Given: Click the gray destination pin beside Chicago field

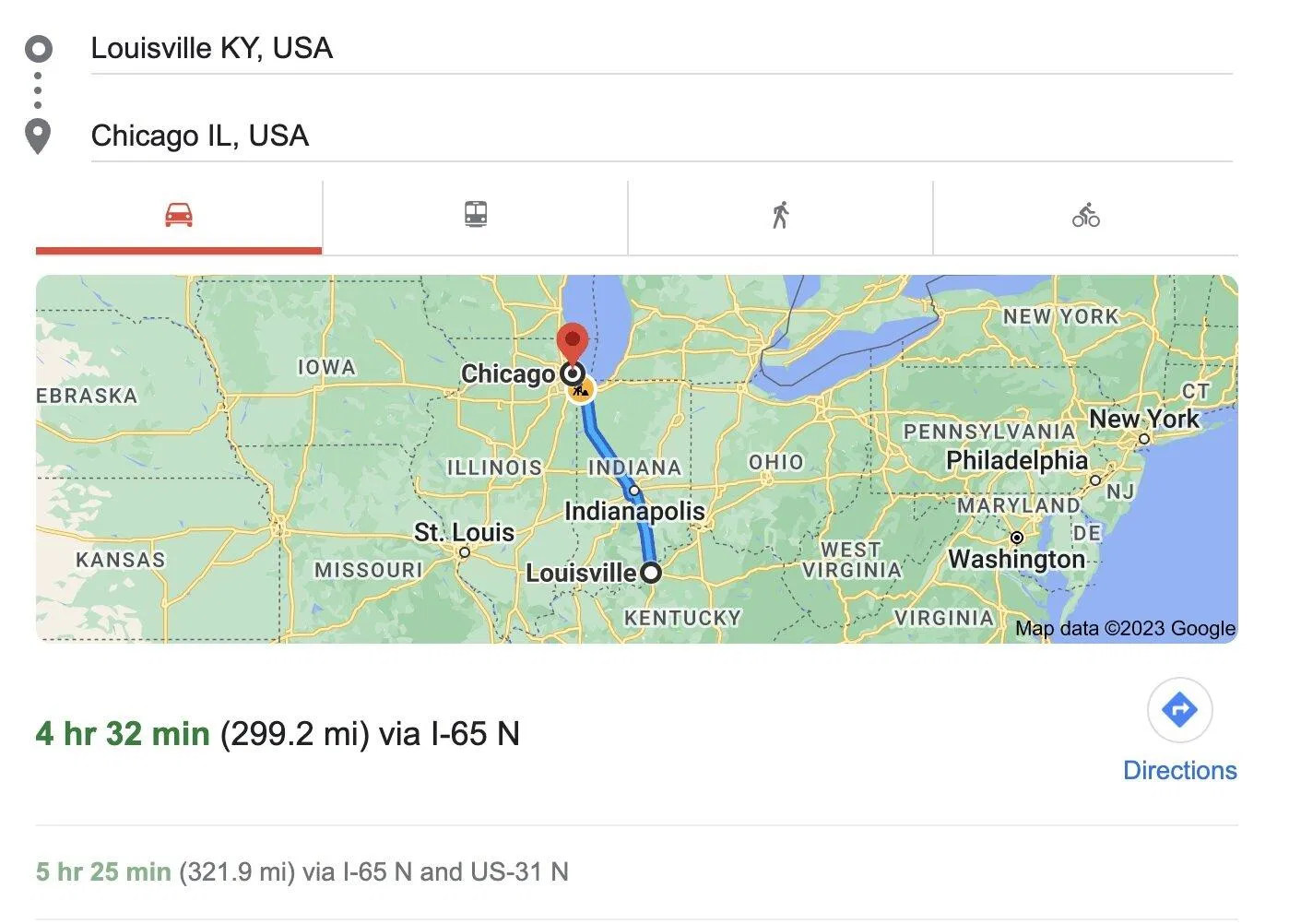Looking at the screenshot, I should coord(38,136).
